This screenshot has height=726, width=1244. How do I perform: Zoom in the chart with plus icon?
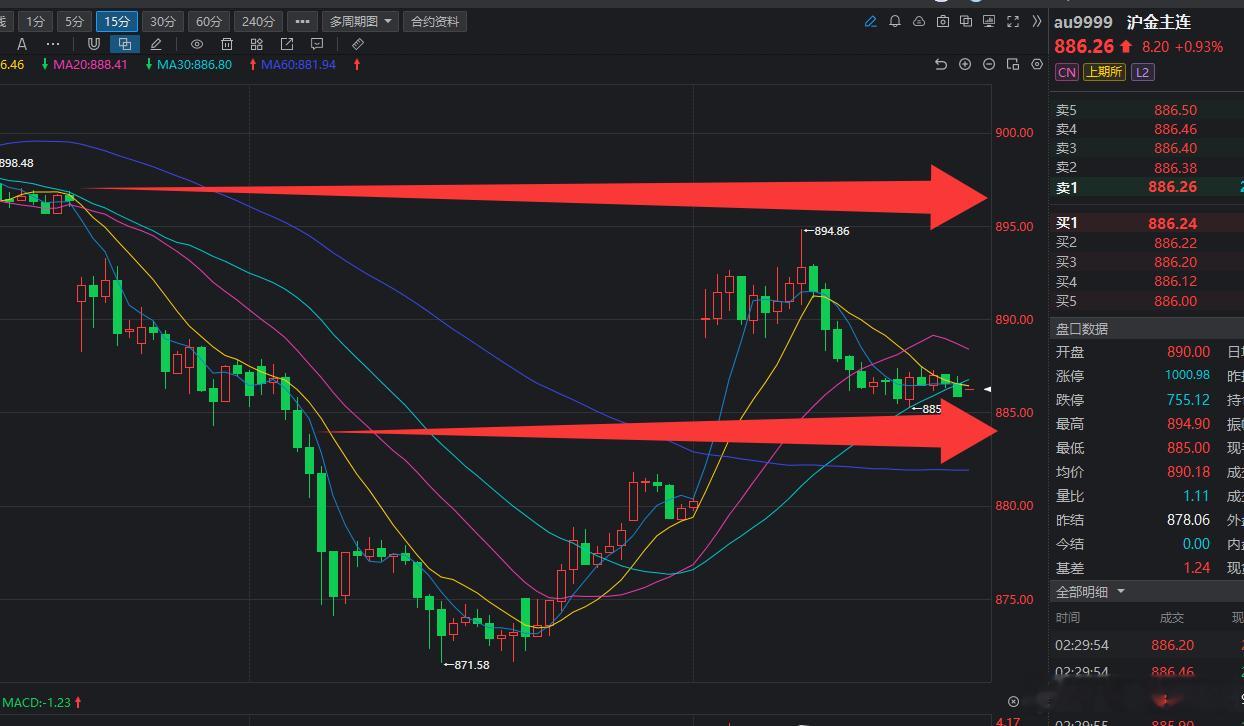tap(965, 64)
